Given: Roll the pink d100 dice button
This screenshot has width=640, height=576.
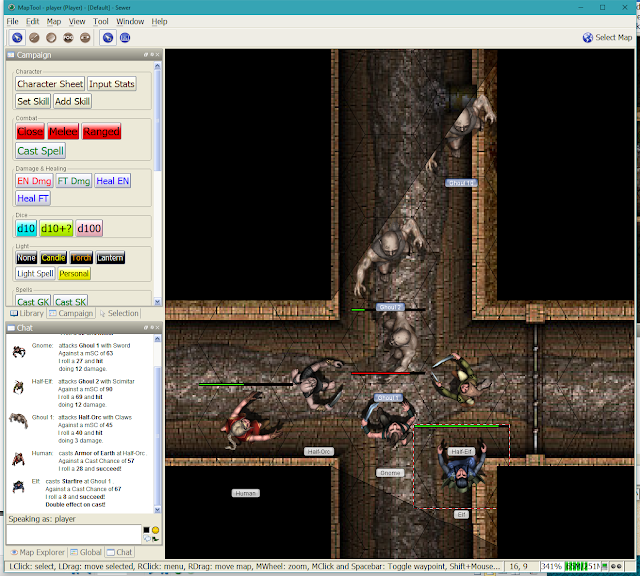Looking at the screenshot, I should [89, 228].
